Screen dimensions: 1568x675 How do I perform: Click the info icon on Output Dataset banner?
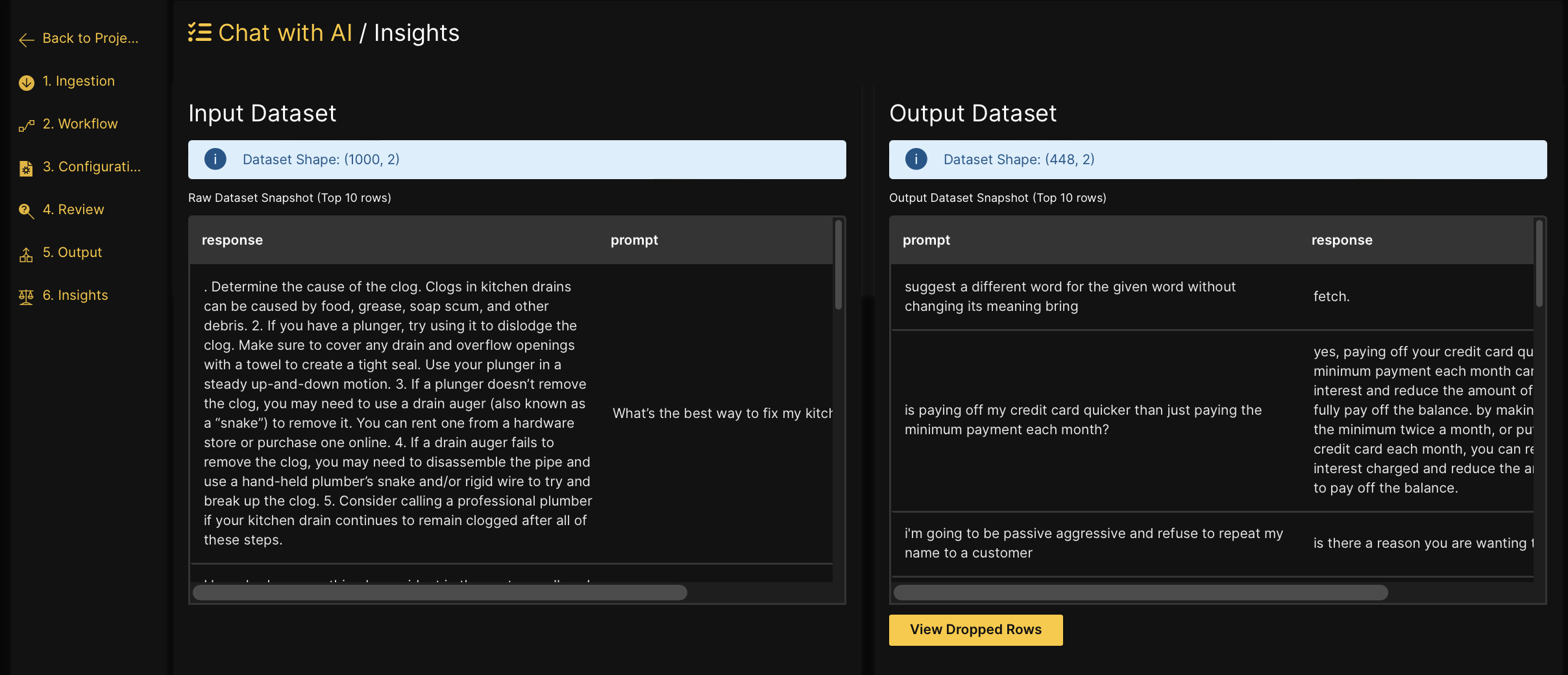point(915,159)
